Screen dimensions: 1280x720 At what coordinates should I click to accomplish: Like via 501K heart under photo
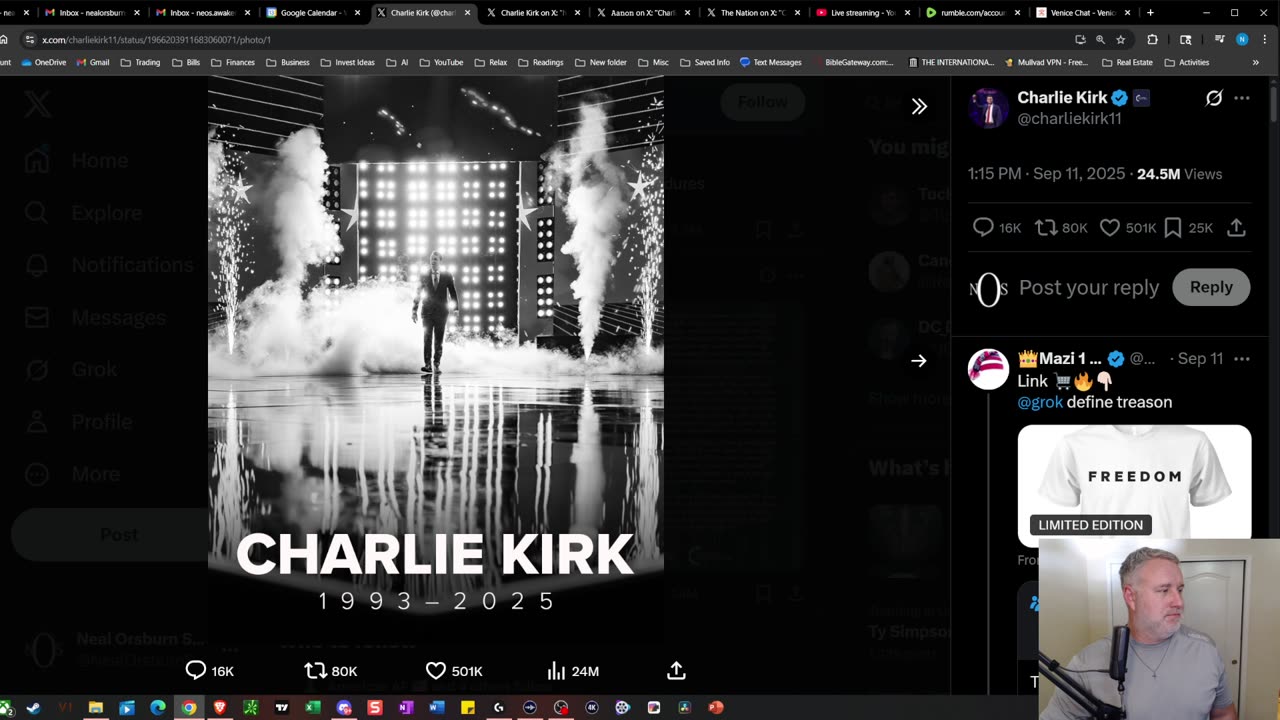coord(454,671)
